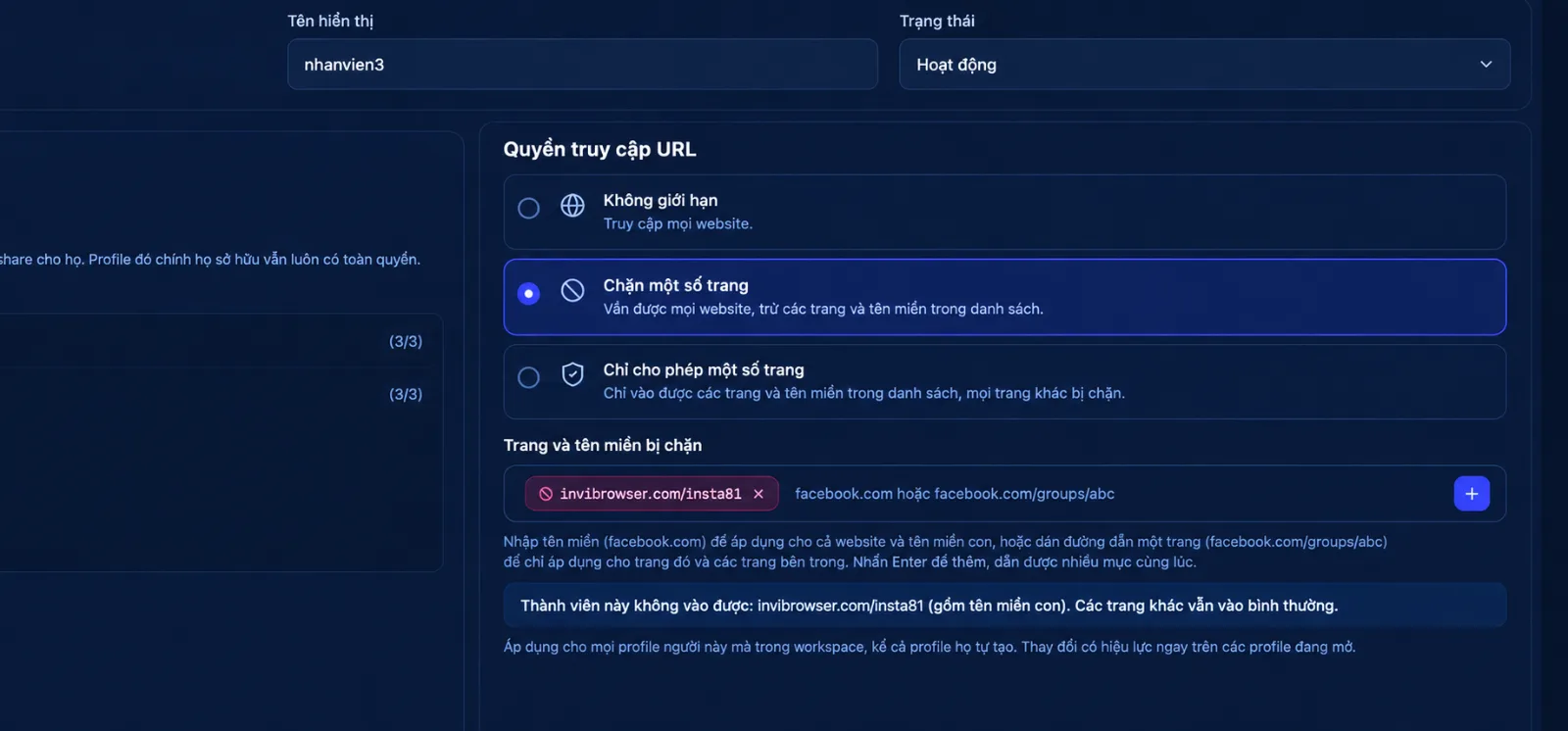The width and height of the screenshot is (1568, 731).
Task: Click the chevron arrow of status dropdown
Action: point(1486,65)
